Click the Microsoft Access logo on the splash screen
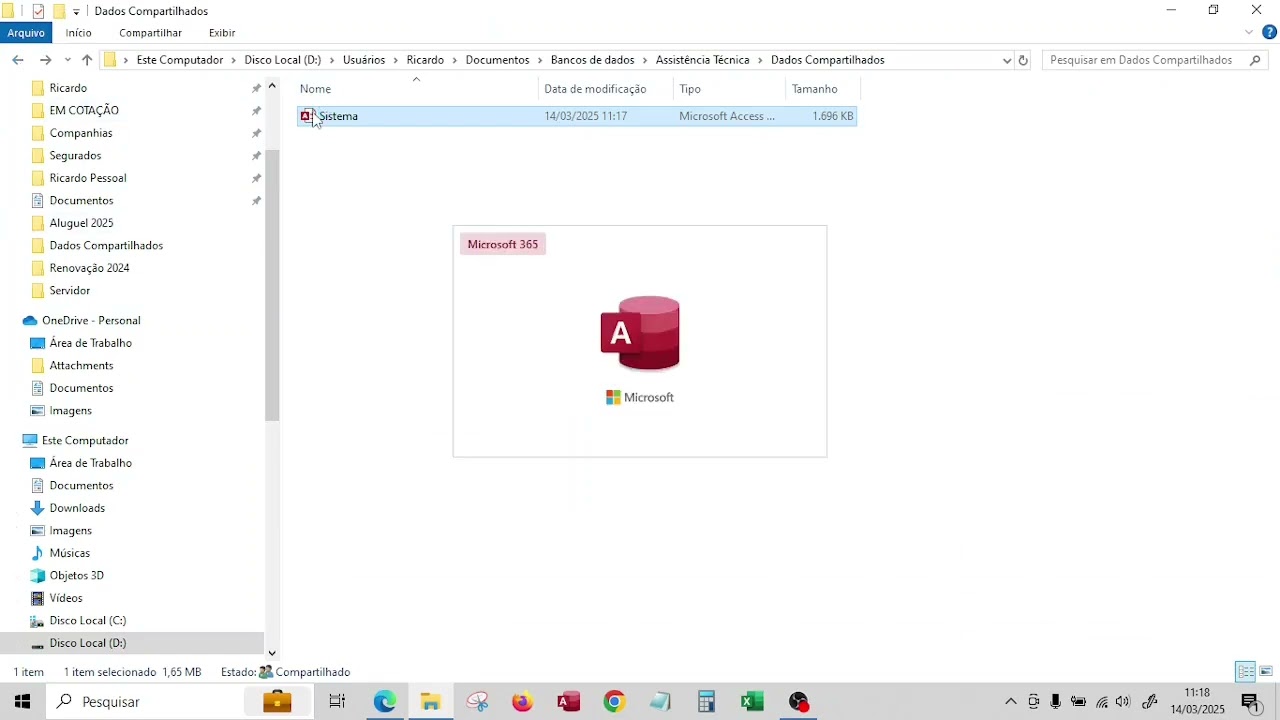The width and height of the screenshot is (1280, 720). point(640,333)
